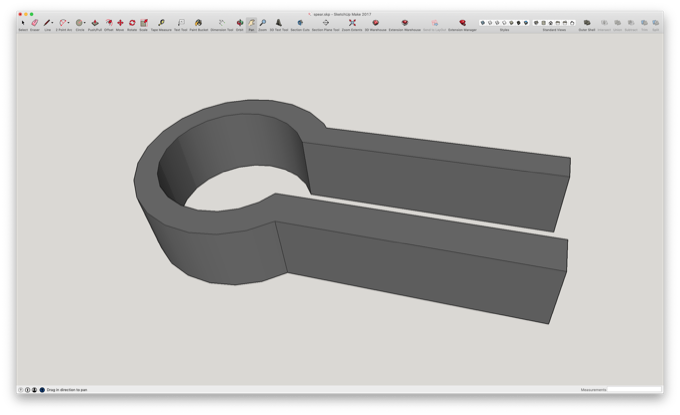Toggle the Pan hand tool
Image resolution: width=680 pixels, height=415 pixels.
click(252, 23)
